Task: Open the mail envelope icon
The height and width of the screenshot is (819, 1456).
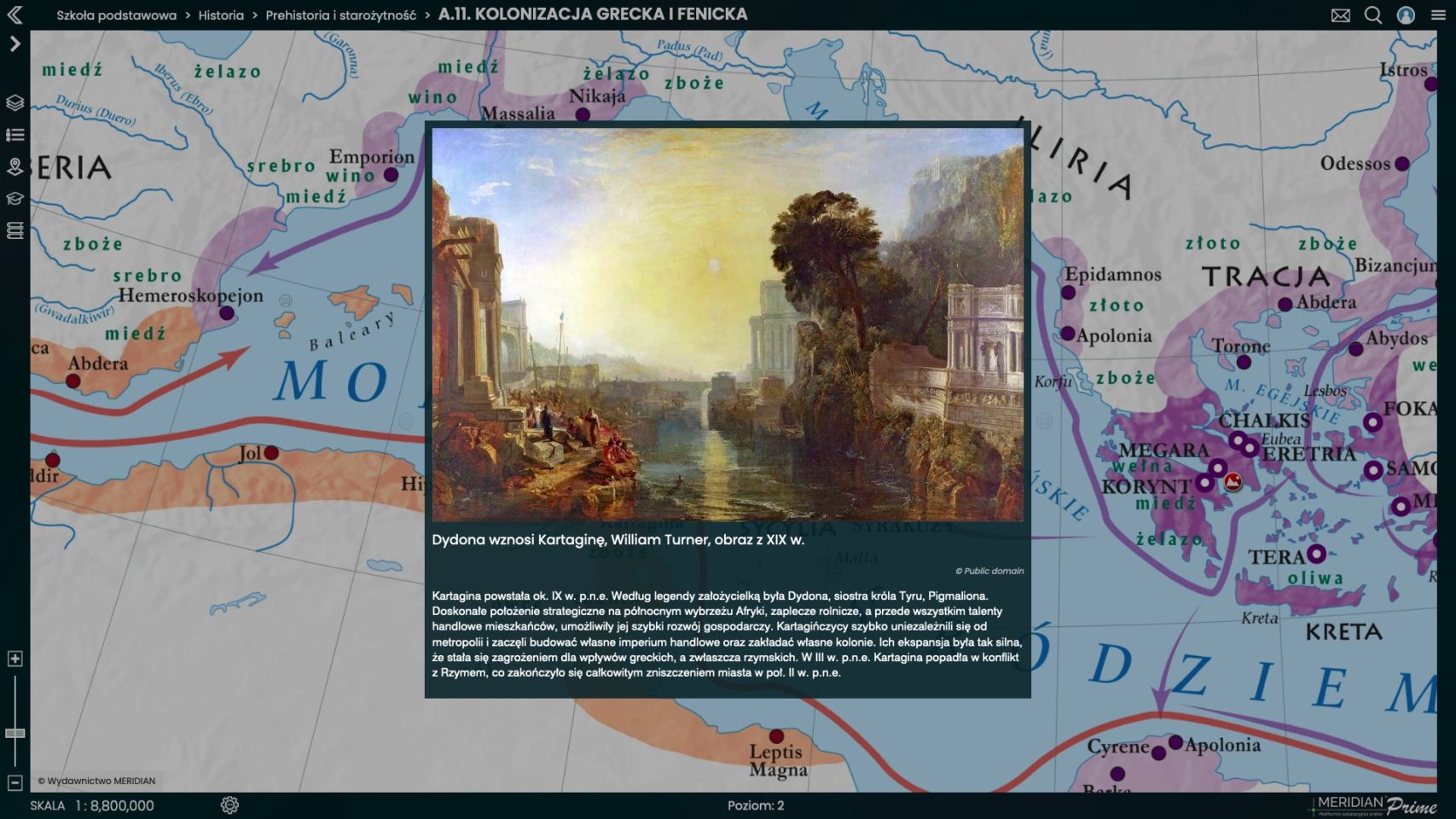Action: pos(1341,15)
